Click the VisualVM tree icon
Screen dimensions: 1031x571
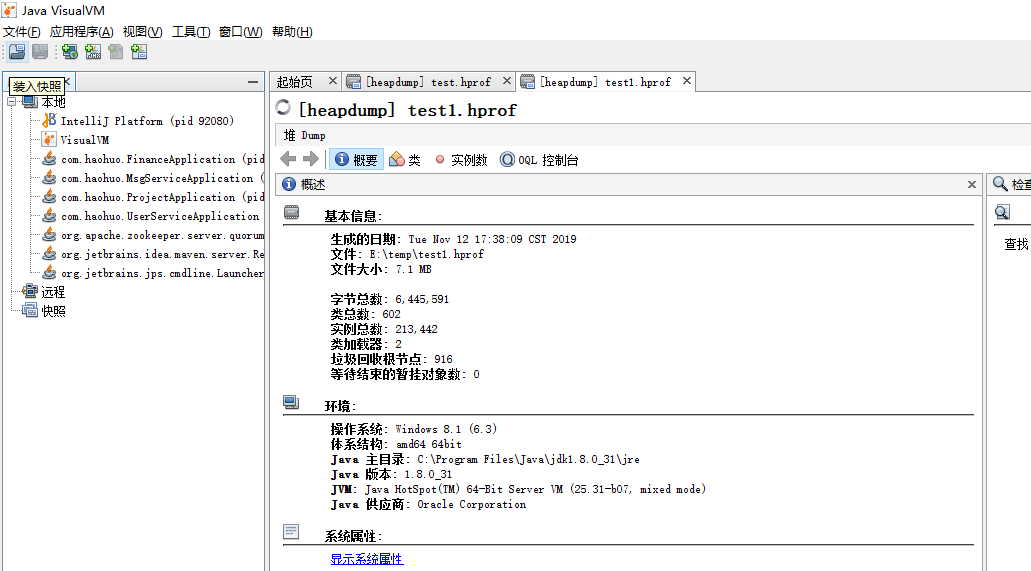[x=49, y=139]
